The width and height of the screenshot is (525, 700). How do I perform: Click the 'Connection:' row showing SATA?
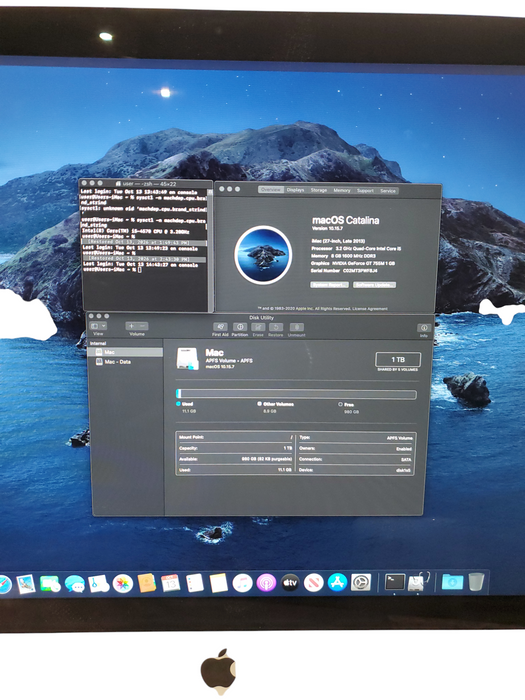click(x=355, y=459)
